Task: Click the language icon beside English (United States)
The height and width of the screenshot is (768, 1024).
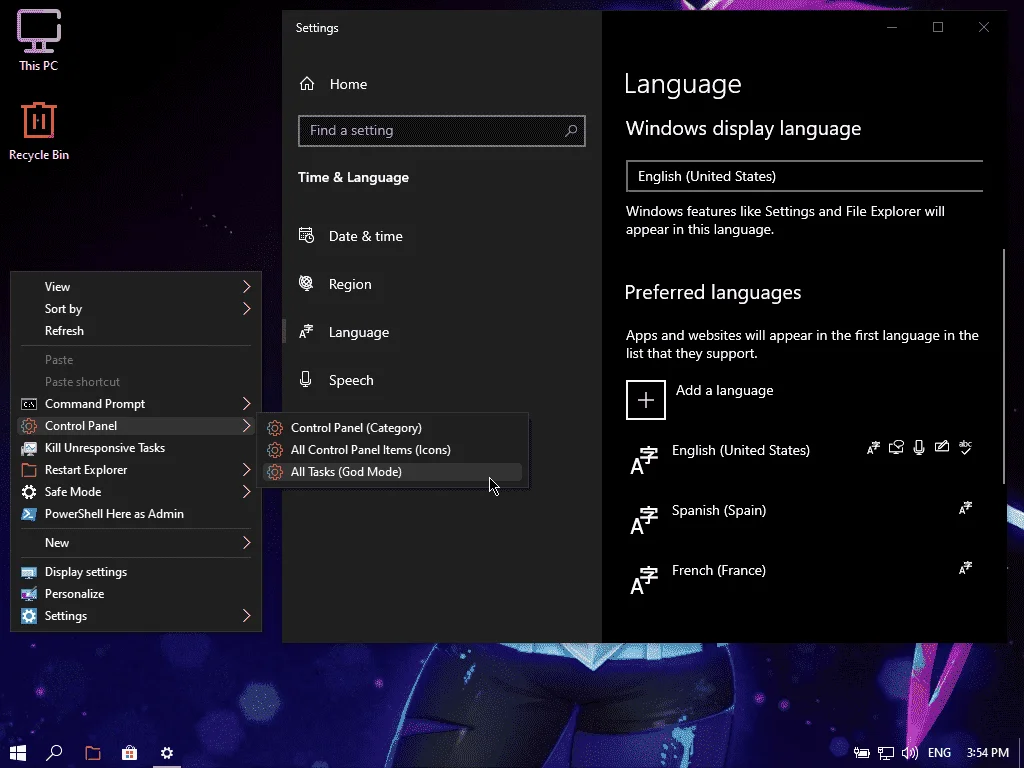Action: (644, 460)
